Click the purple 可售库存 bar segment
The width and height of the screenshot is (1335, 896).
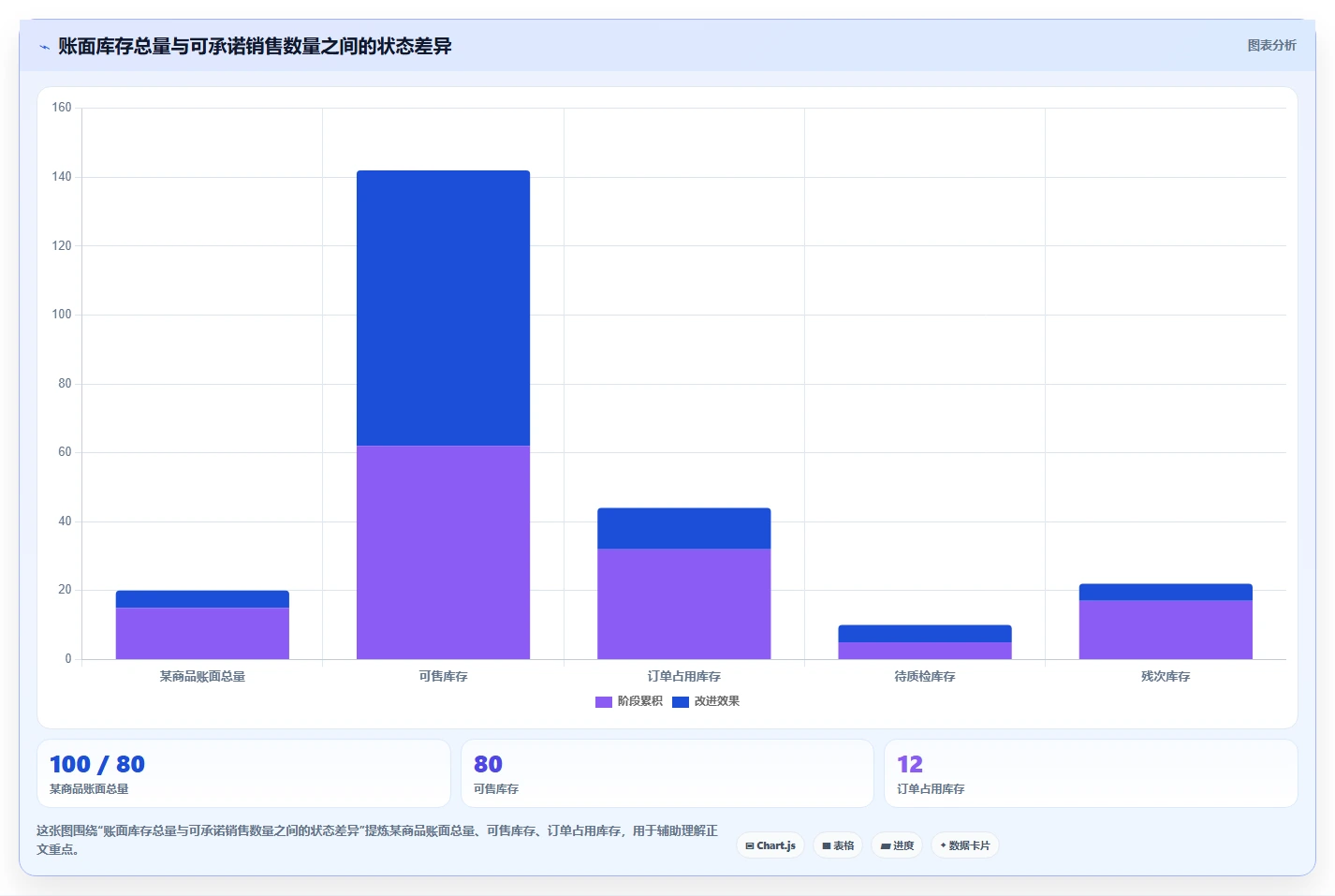tap(444, 552)
